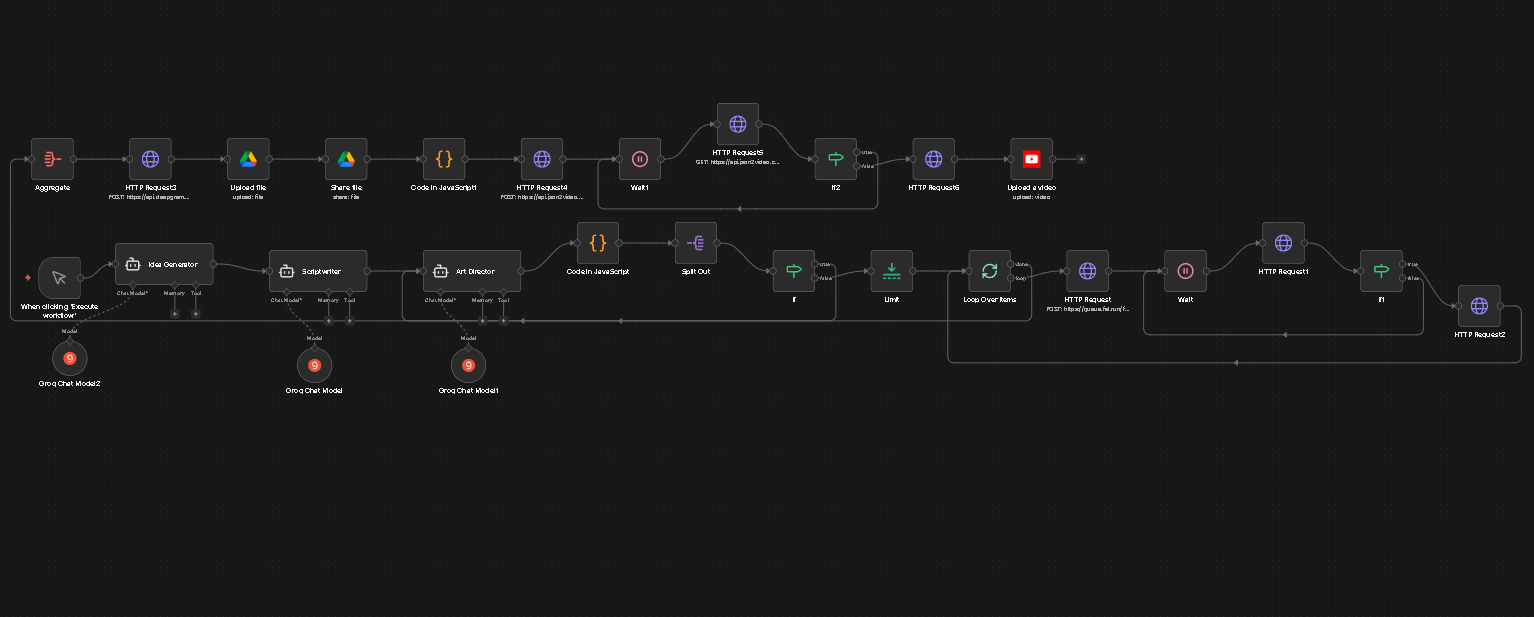Add a Tool to the Scriptwriter
1534x617 pixels.
[x=349, y=320]
